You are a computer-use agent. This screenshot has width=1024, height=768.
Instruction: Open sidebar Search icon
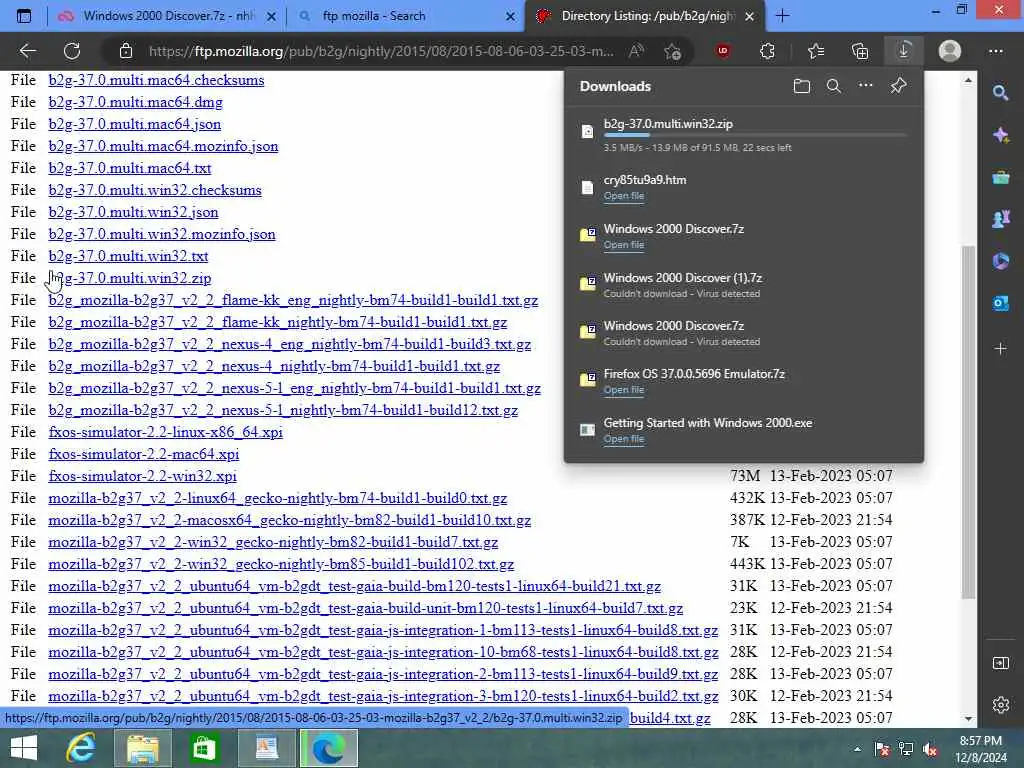(x=1000, y=93)
